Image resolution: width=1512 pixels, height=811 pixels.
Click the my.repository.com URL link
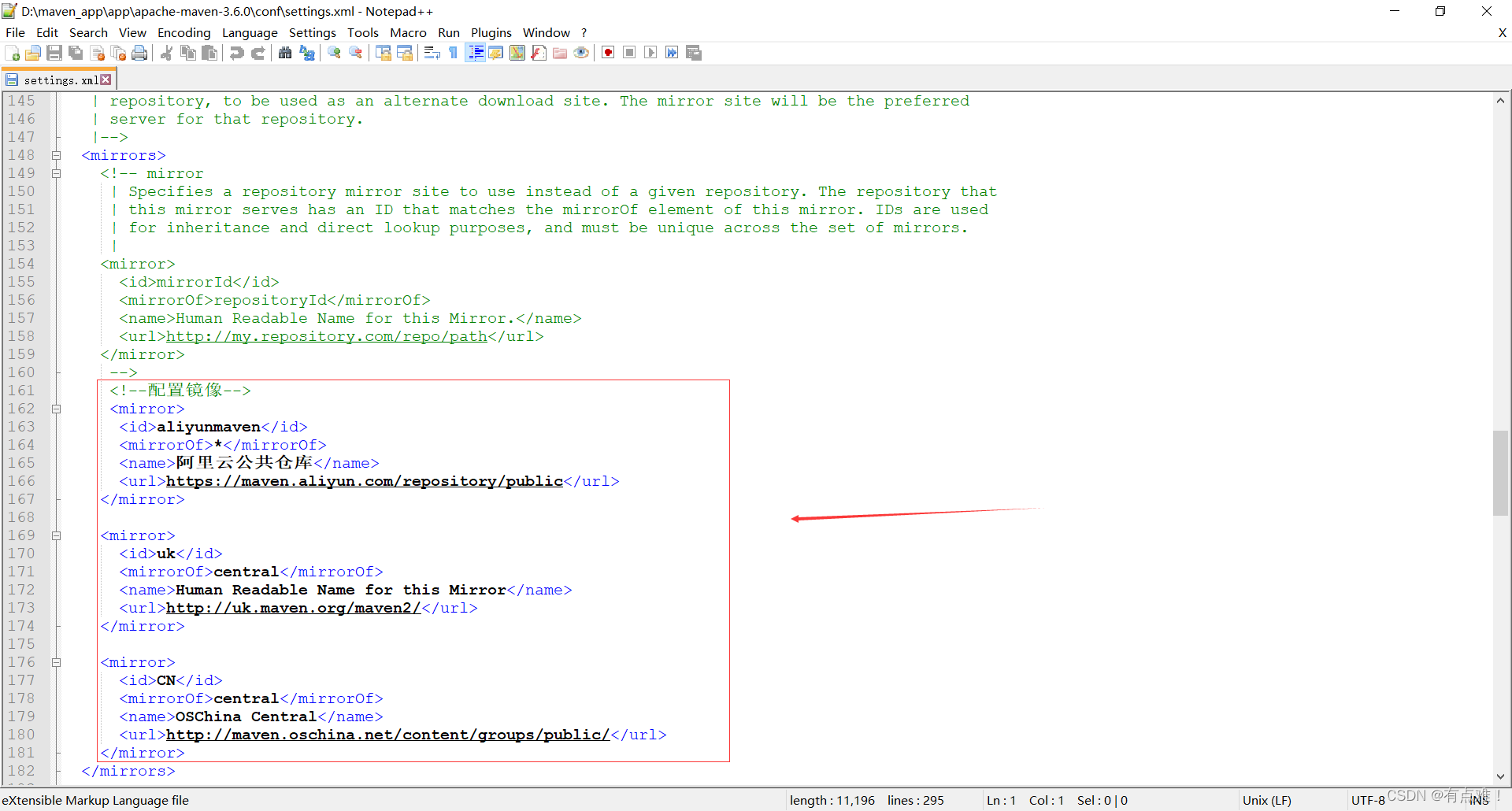tap(327, 336)
